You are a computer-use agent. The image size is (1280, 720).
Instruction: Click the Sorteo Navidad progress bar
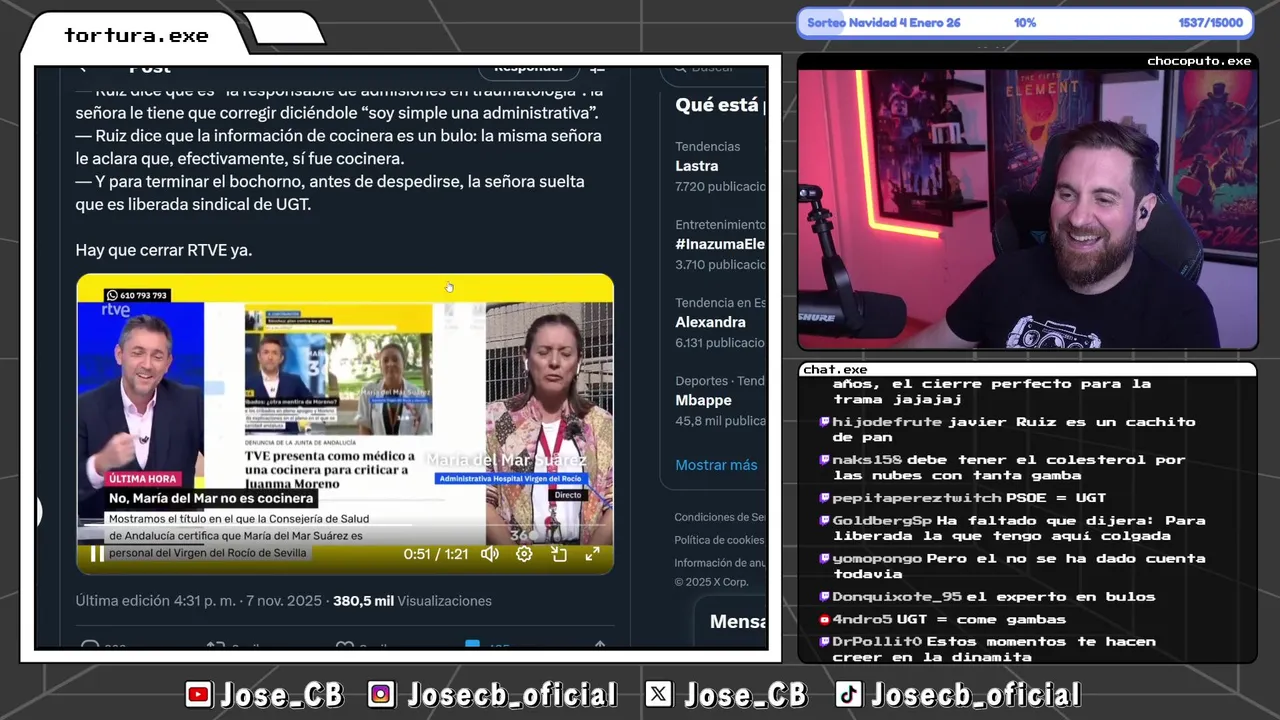click(x=1025, y=23)
